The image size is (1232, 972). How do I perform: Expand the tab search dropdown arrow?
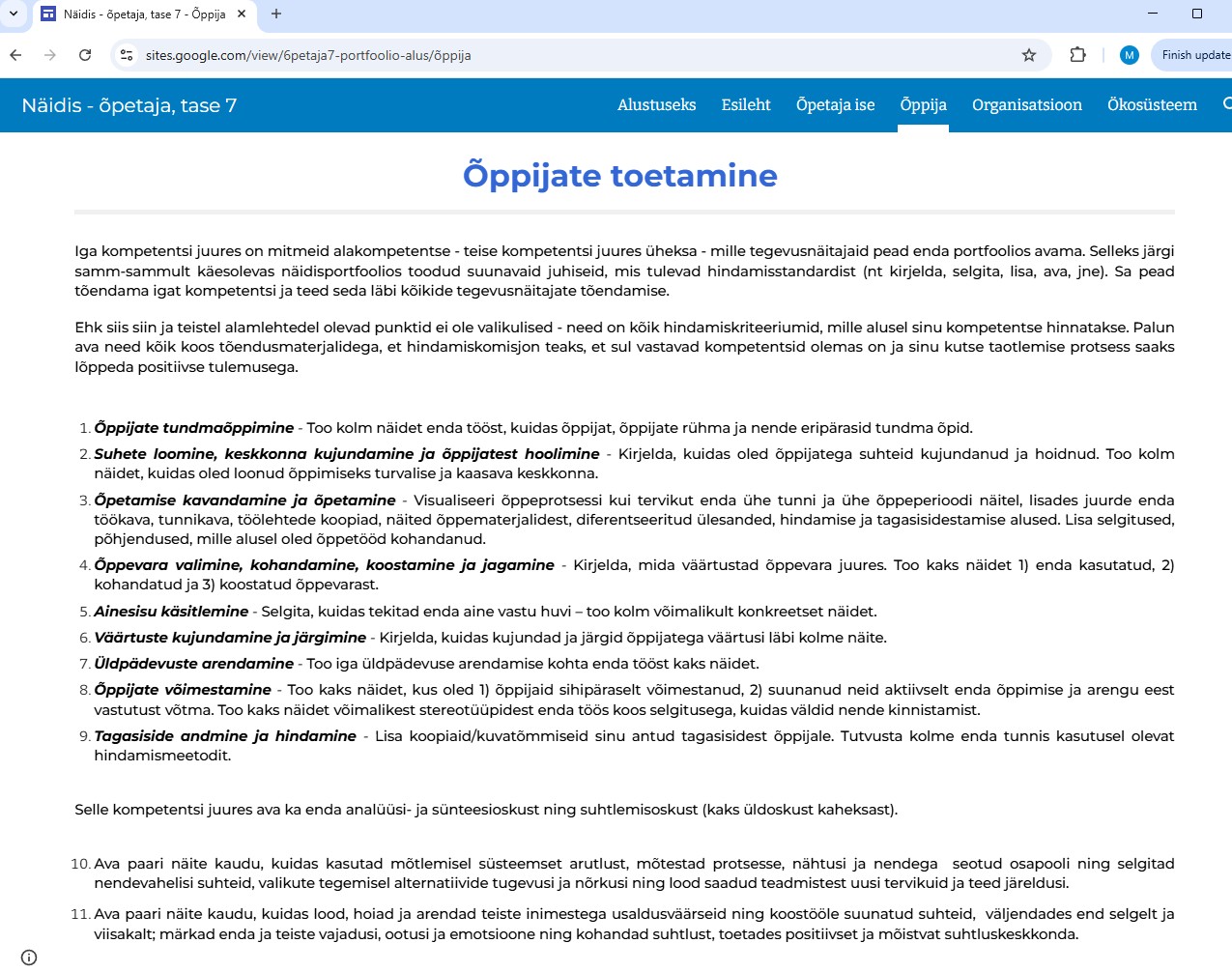(x=14, y=14)
